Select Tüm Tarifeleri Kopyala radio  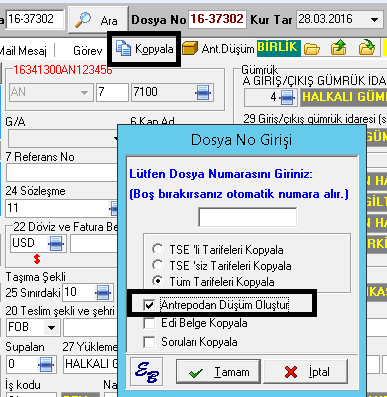coord(157,281)
